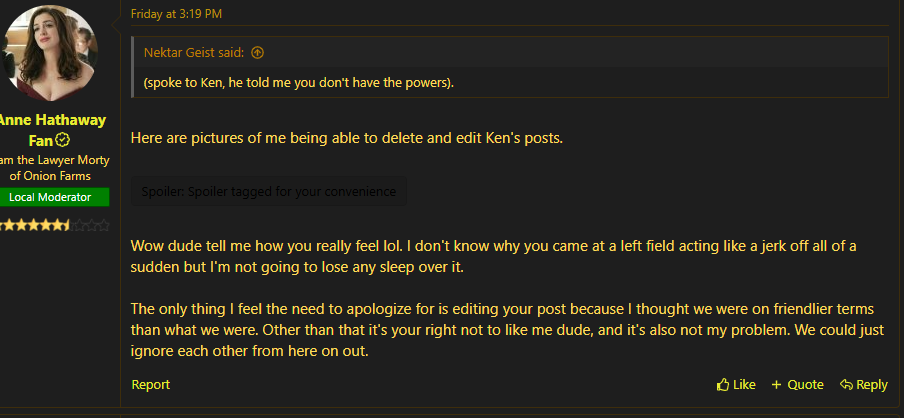Click the sentence about deleting Ken's posts
The width and height of the screenshot is (904, 418).
346,138
